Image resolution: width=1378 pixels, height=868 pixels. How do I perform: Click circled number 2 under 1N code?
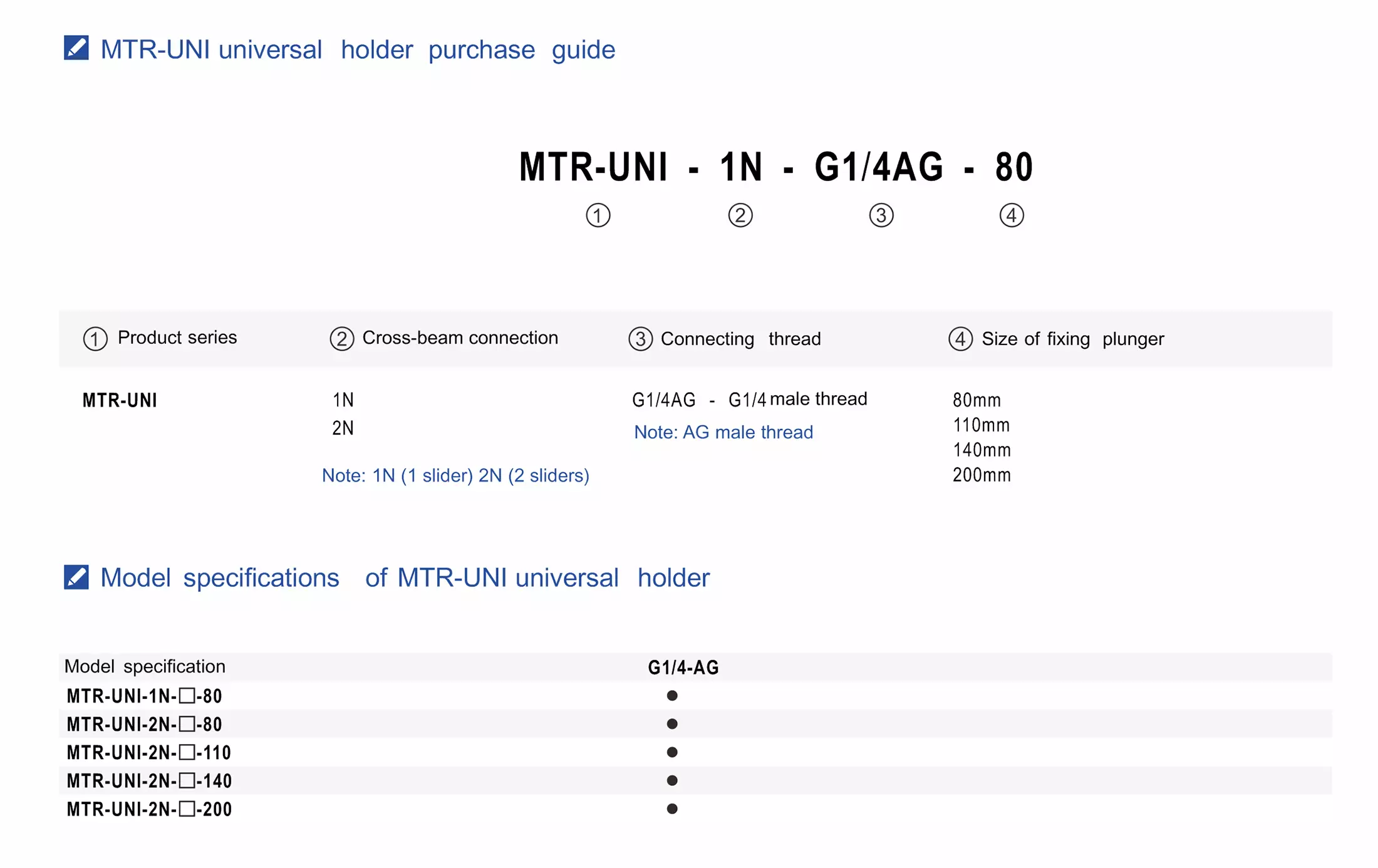(740, 215)
